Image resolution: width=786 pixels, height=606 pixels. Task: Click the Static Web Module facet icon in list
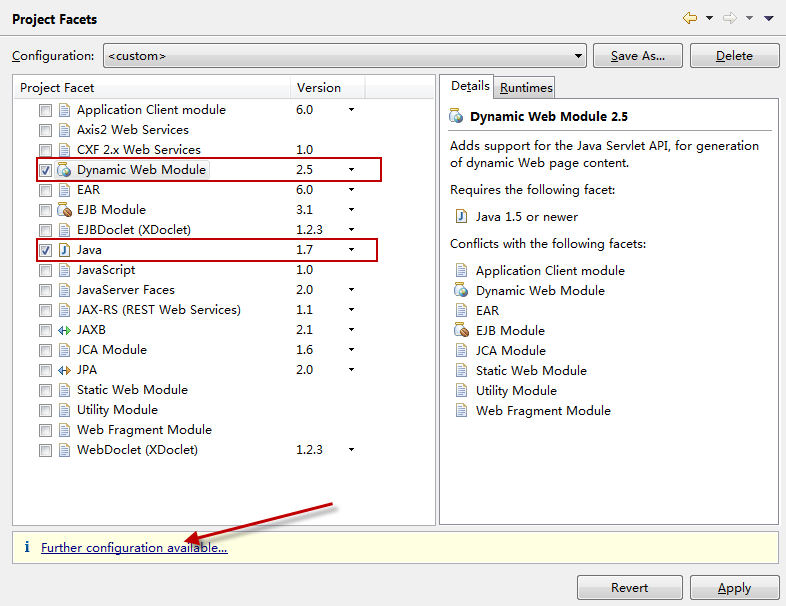click(x=64, y=390)
